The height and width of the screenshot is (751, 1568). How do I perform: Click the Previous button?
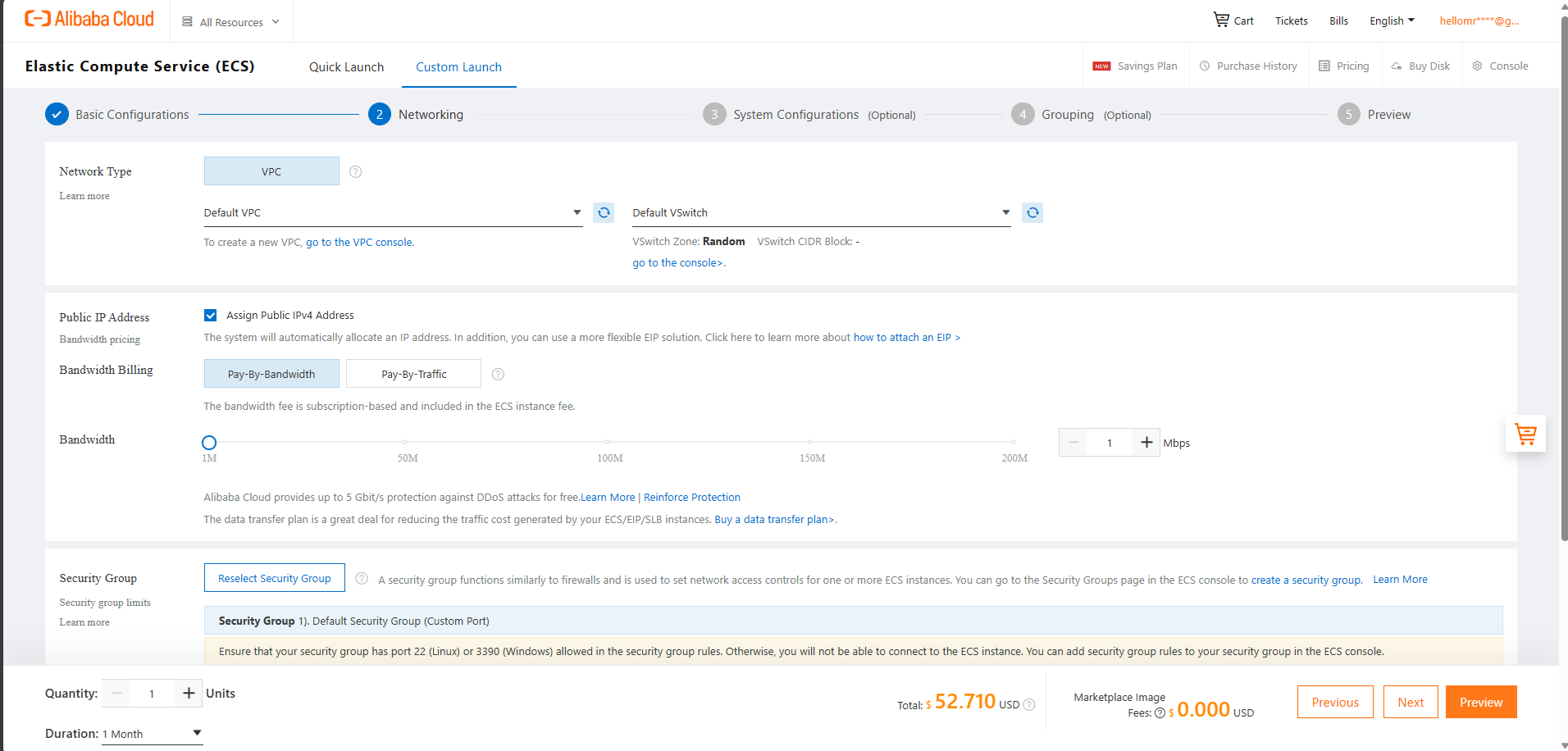1335,703
